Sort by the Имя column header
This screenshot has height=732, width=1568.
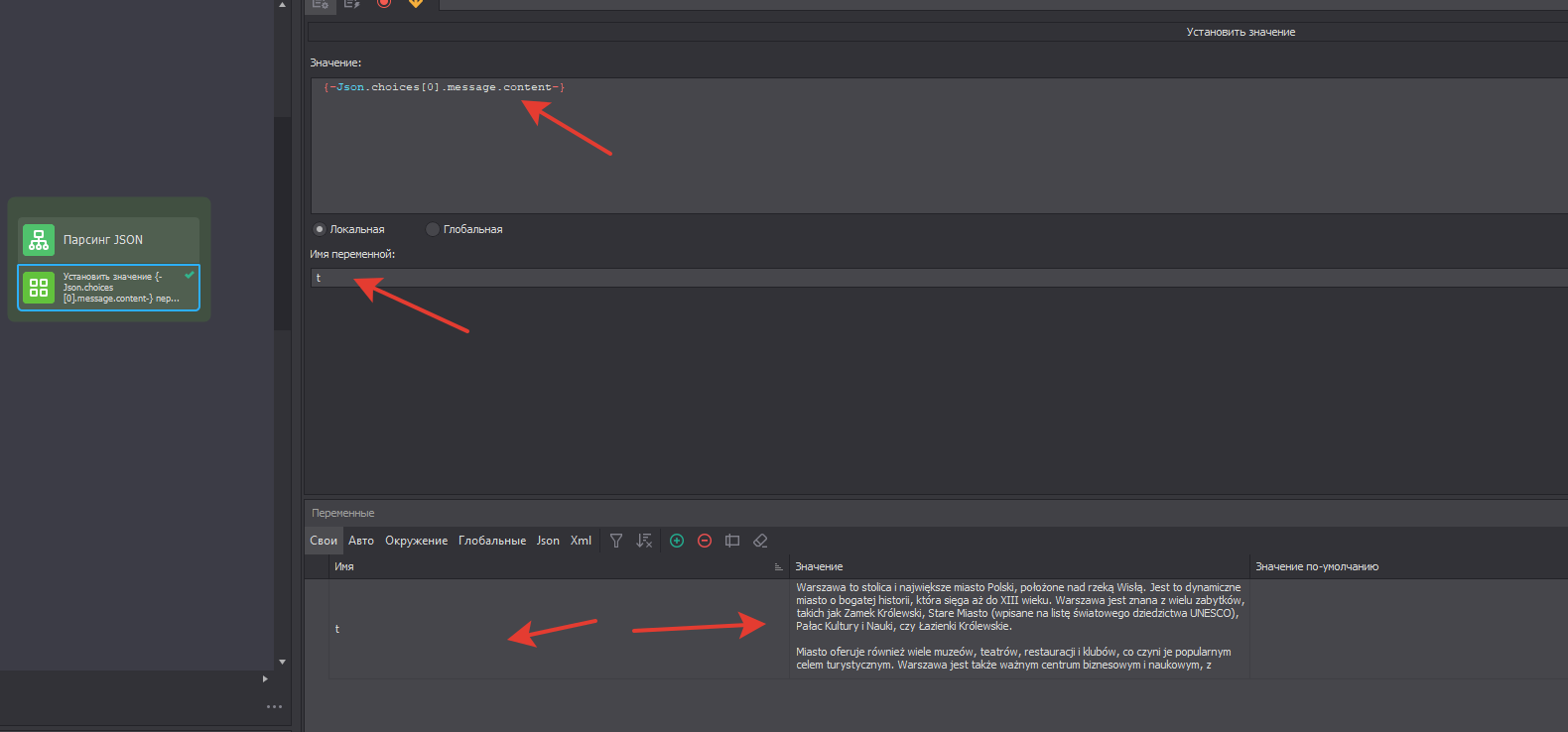click(x=560, y=567)
